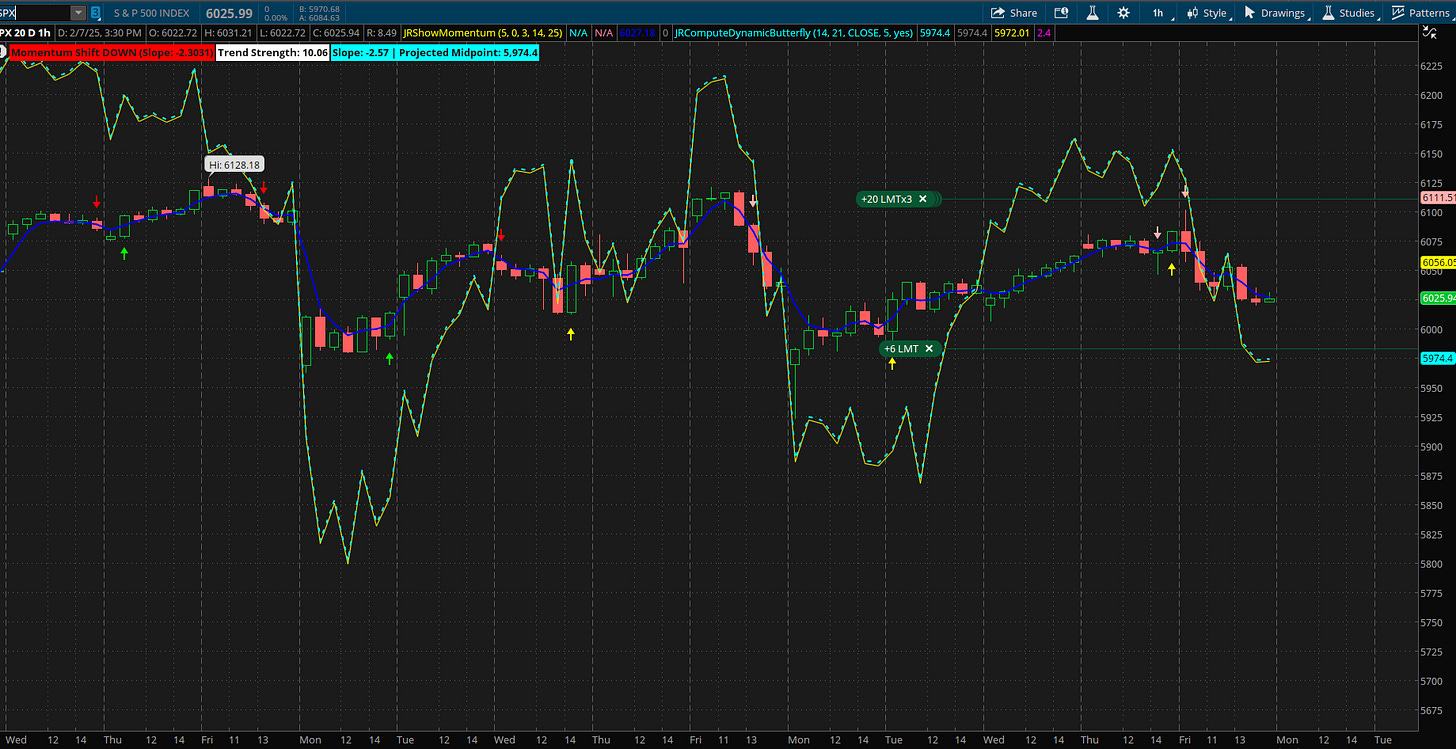Click the bid and ask prices in header

point(319,13)
